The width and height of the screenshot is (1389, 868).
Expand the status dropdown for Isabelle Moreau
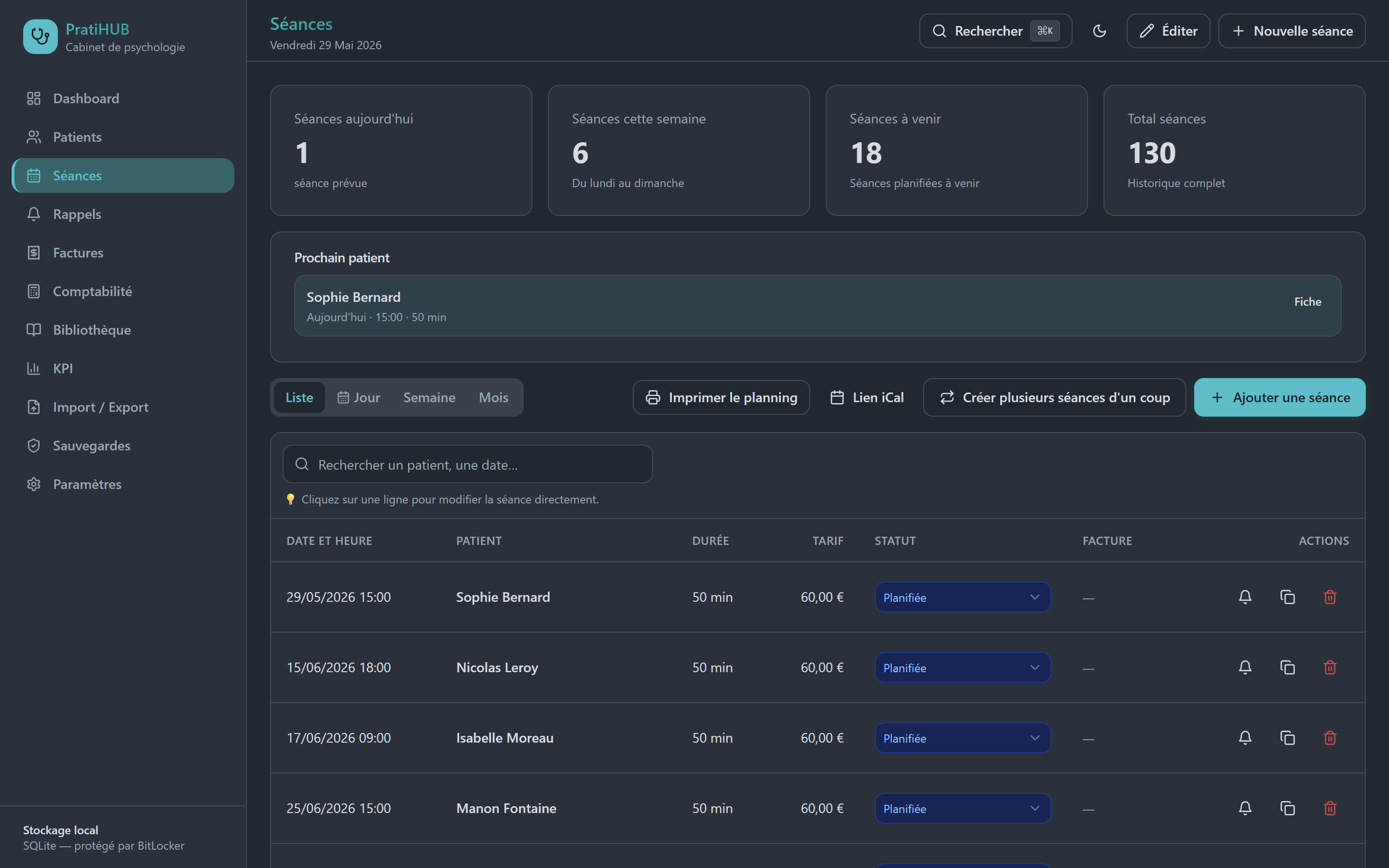pyautogui.click(x=963, y=738)
